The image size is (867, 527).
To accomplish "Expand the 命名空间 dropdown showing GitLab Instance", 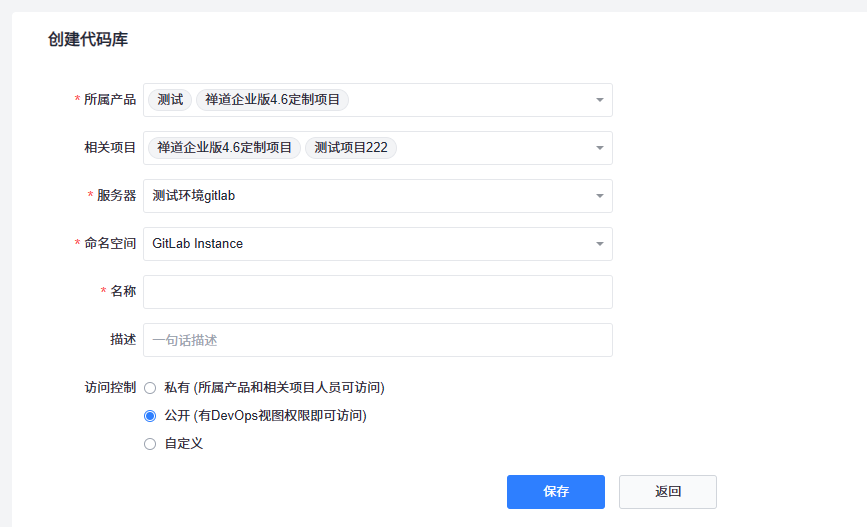I will click(x=378, y=244).
